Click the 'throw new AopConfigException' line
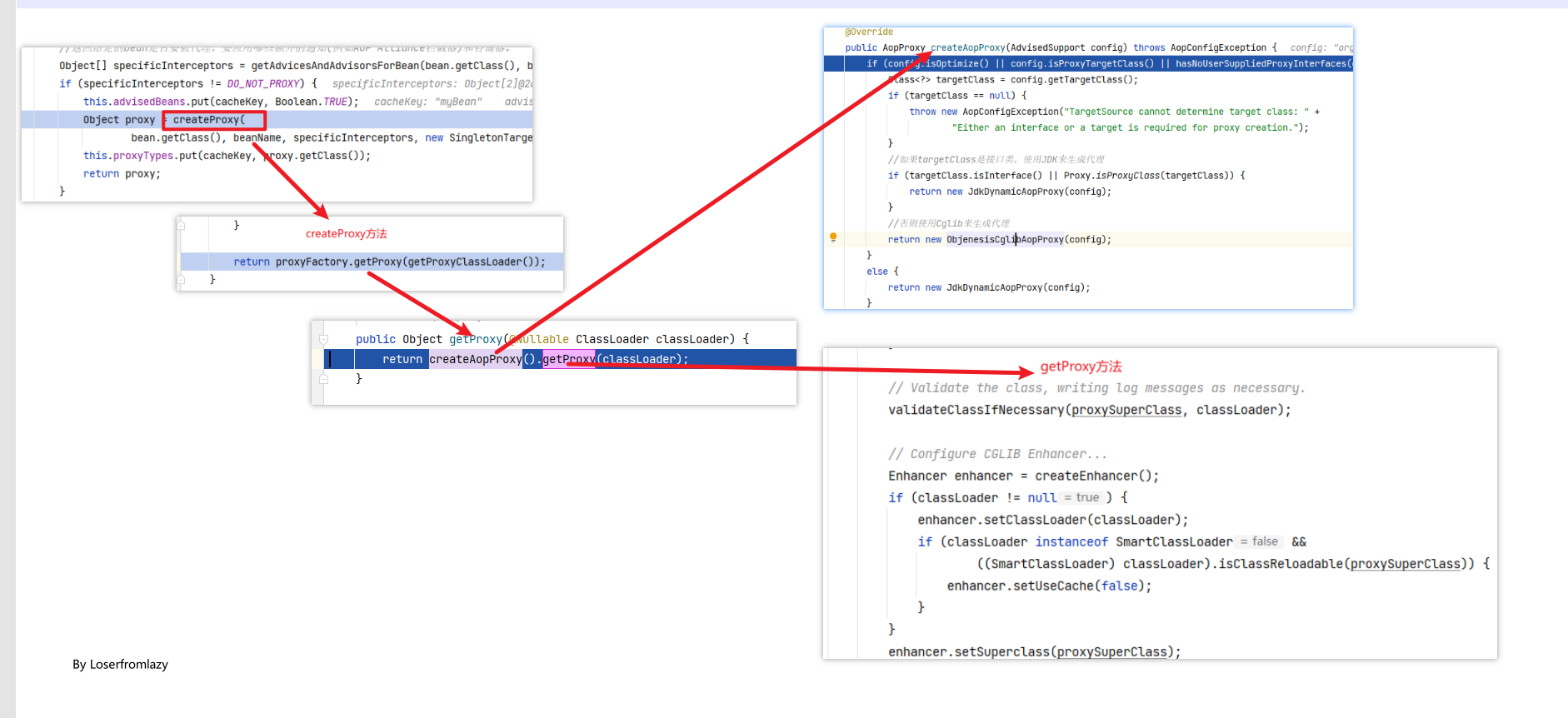1568x718 pixels. [x=1115, y=112]
